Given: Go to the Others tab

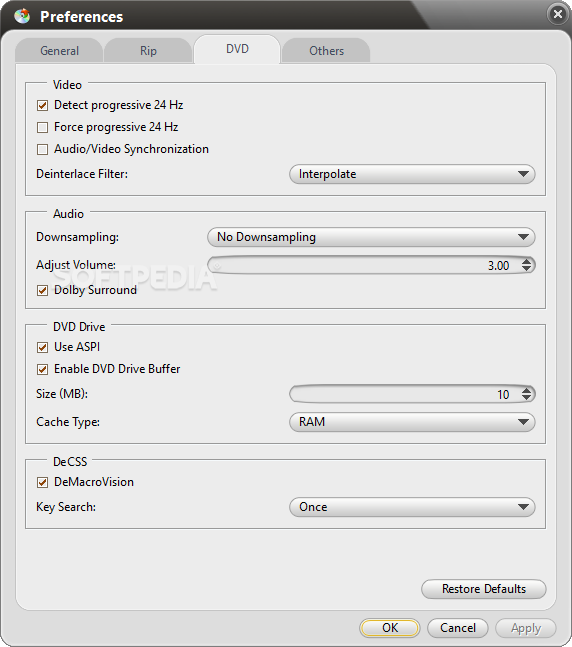Looking at the screenshot, I should click(x=326, y=51).
